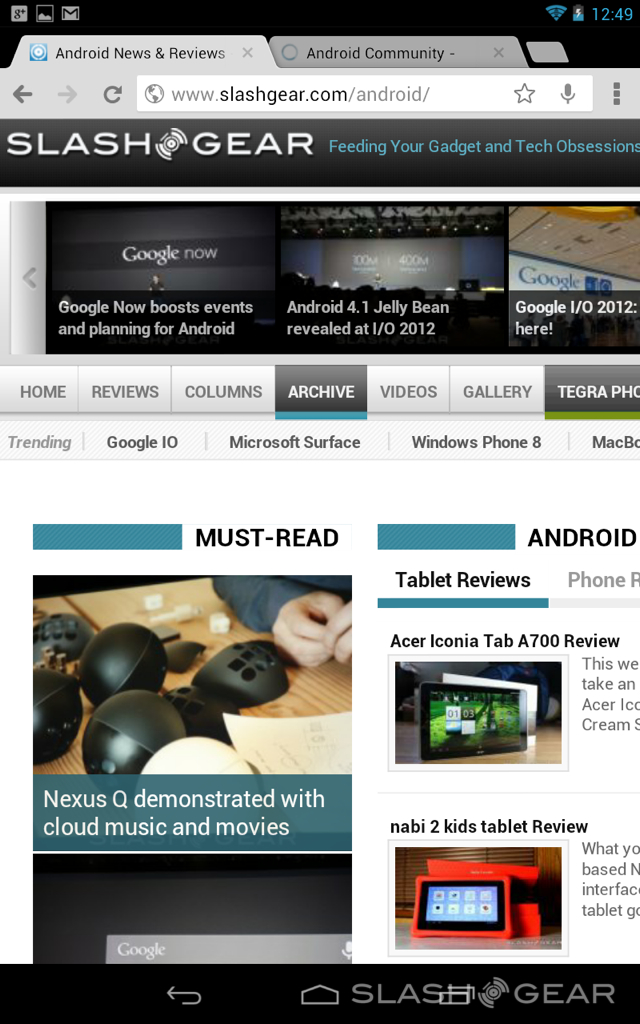Screen dimensions: 640x1024
Task: Select the Tablet Reviews tab
Action: click(x=463, y=580)
